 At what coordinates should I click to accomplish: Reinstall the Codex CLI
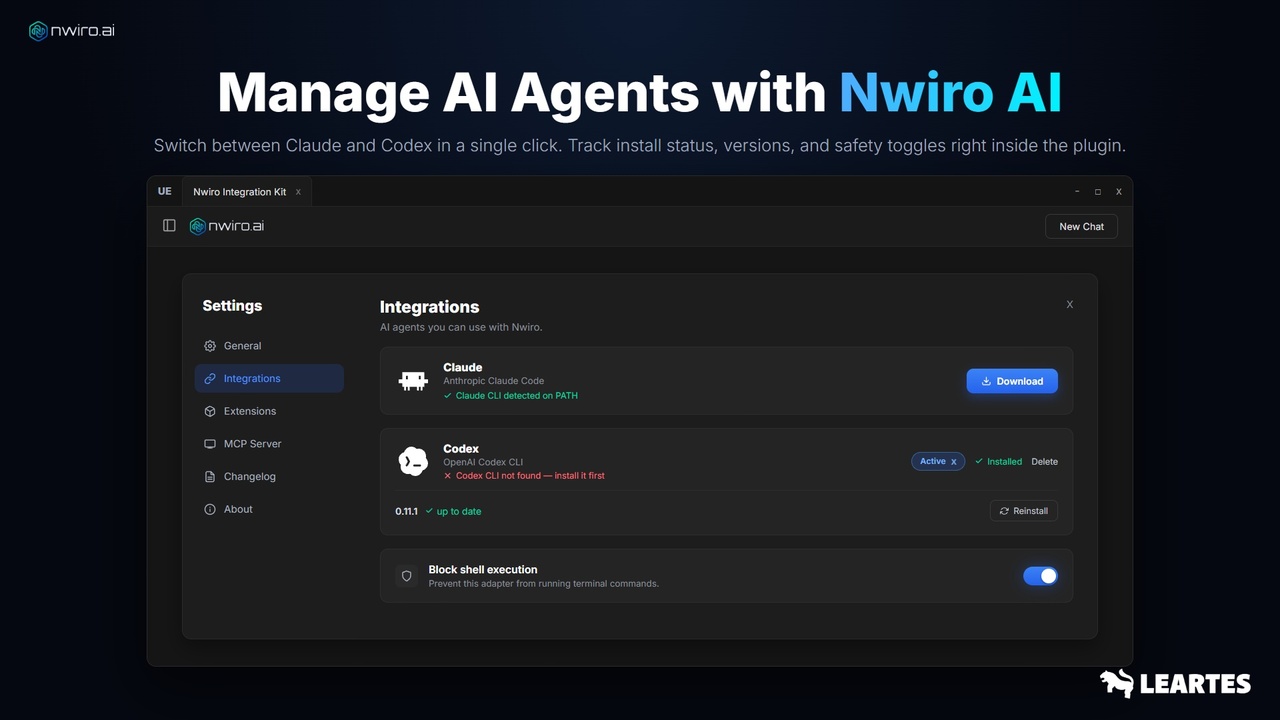1023,511
